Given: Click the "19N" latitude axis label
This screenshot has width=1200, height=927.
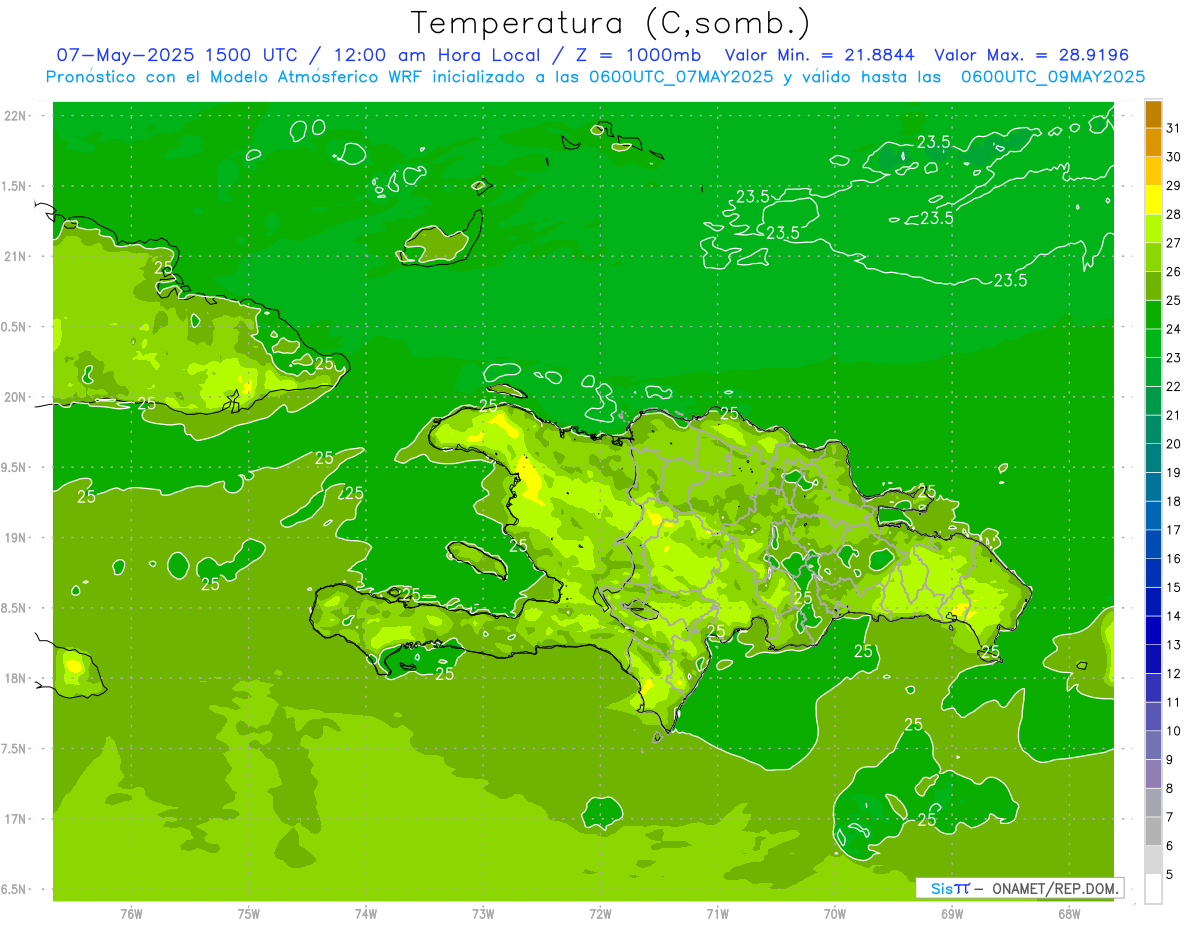Looking at the screenshot, I should coord(16,538).
